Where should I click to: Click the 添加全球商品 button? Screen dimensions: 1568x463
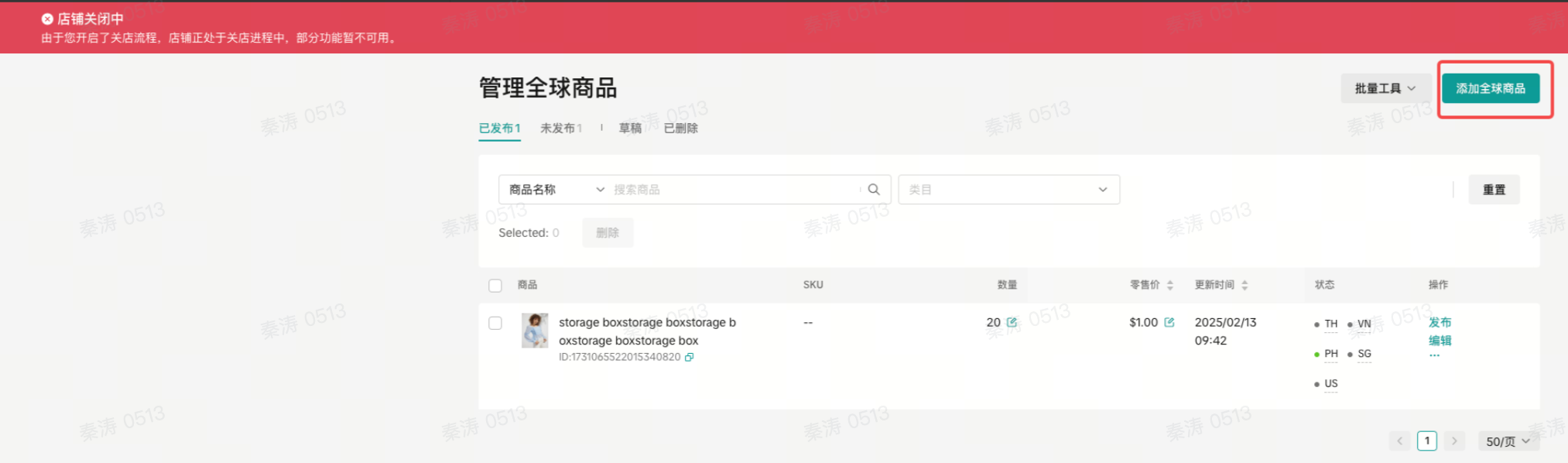(1490, 88)
